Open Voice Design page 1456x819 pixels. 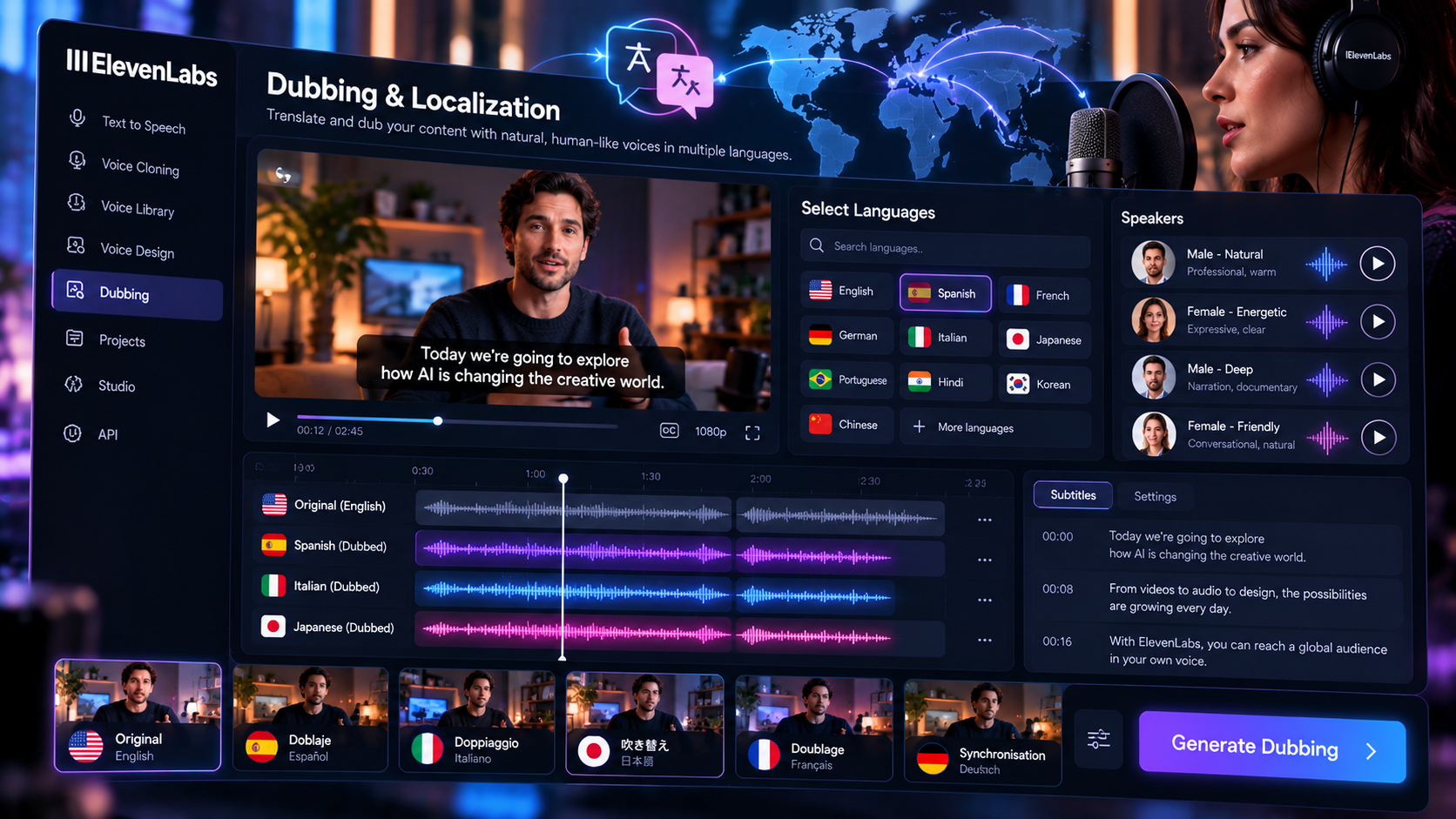click(x=121, y=250)
